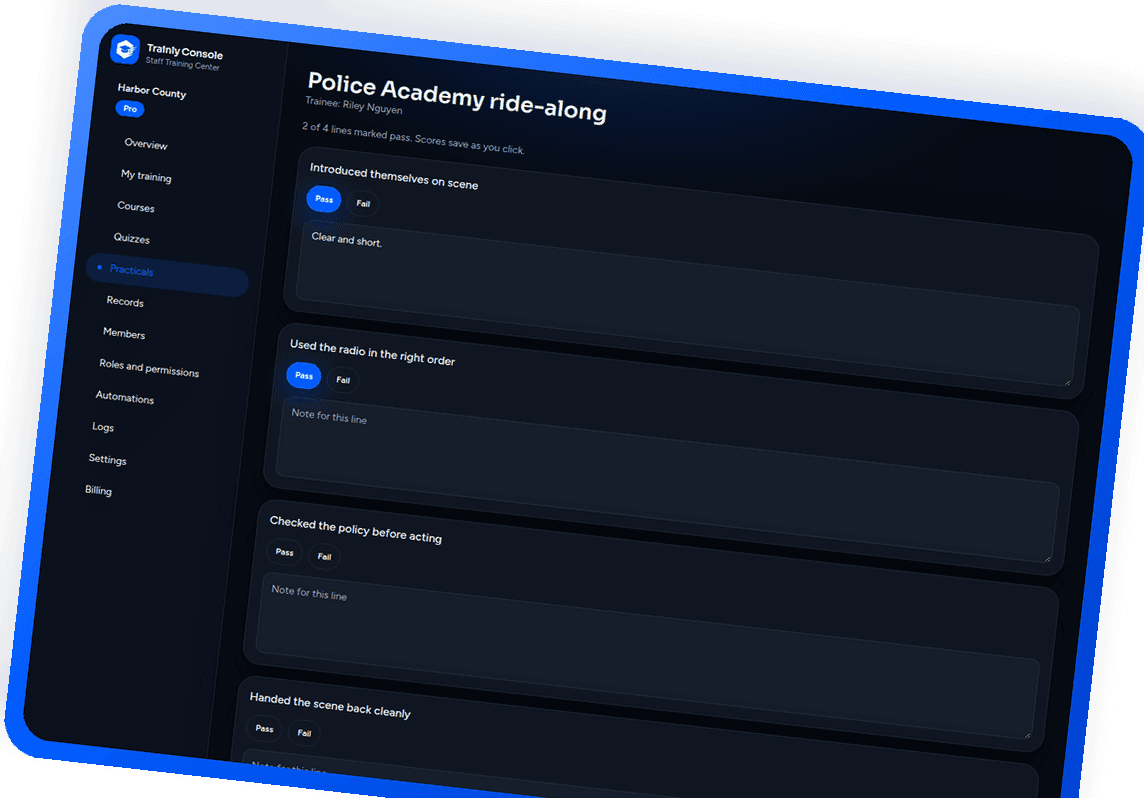The width and height of the screenshot is (1144, 798).
Task: Click the "Handed the scene back cleanly" title
Action: (x=330, y=705)
